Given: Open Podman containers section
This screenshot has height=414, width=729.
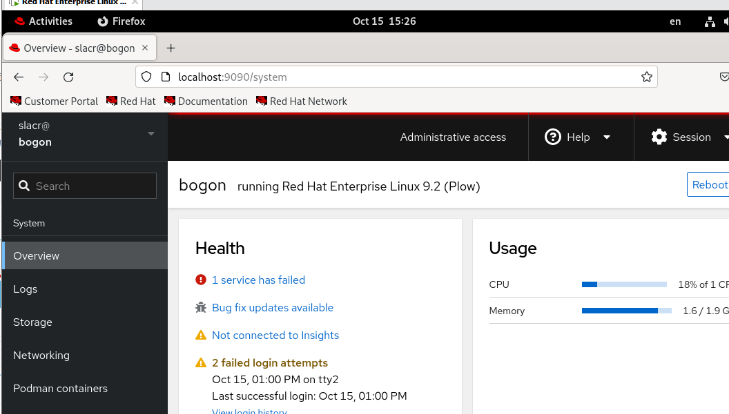Looking at the screenshot, I should point(60,388).
